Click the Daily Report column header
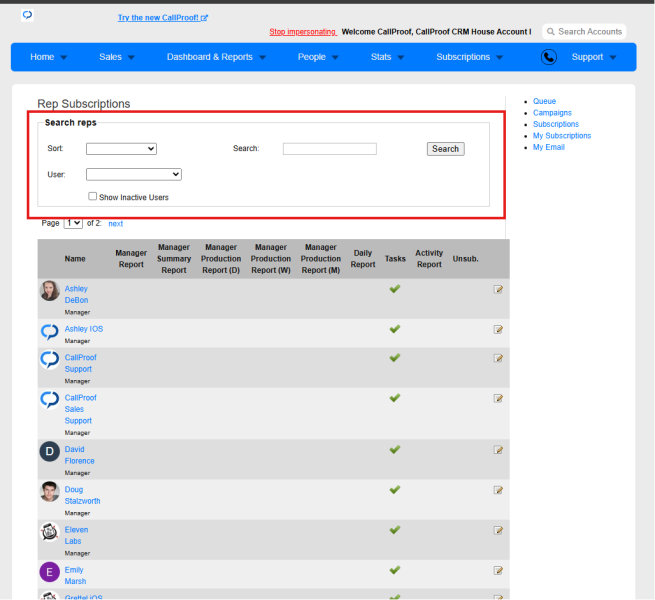Screen dimensions: 655x600 (363, 259)
